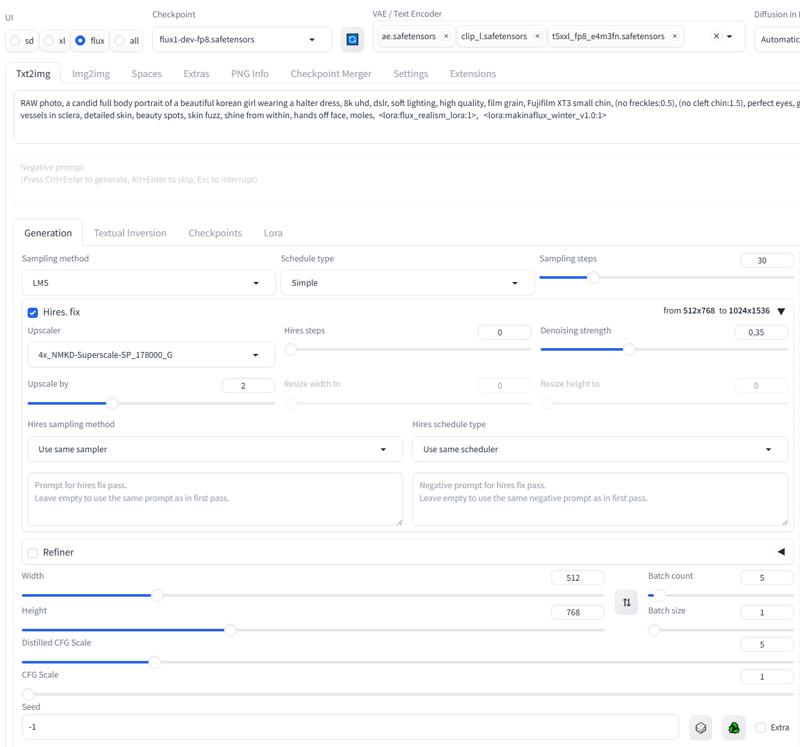Click the Prompt for hires fix pass box

pyautogui.click(x=215, y=499)
